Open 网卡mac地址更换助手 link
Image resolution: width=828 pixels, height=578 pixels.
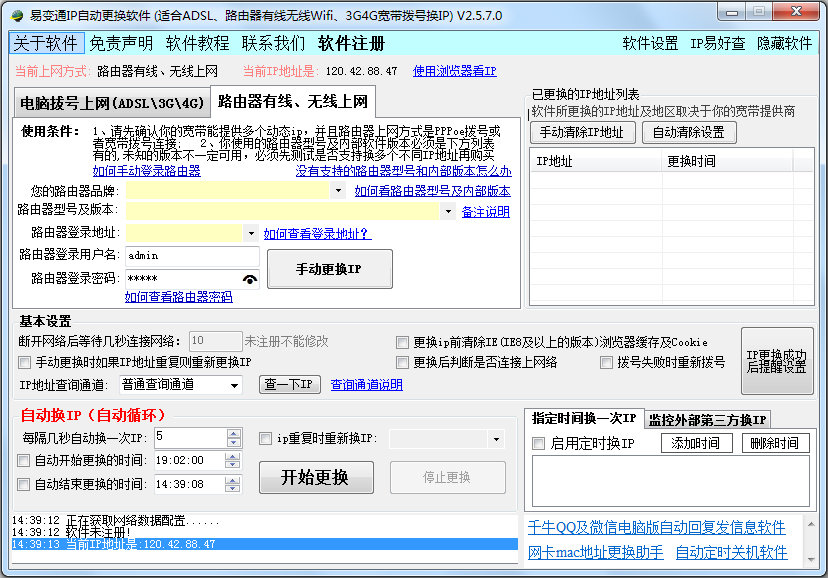coord(596,553)
